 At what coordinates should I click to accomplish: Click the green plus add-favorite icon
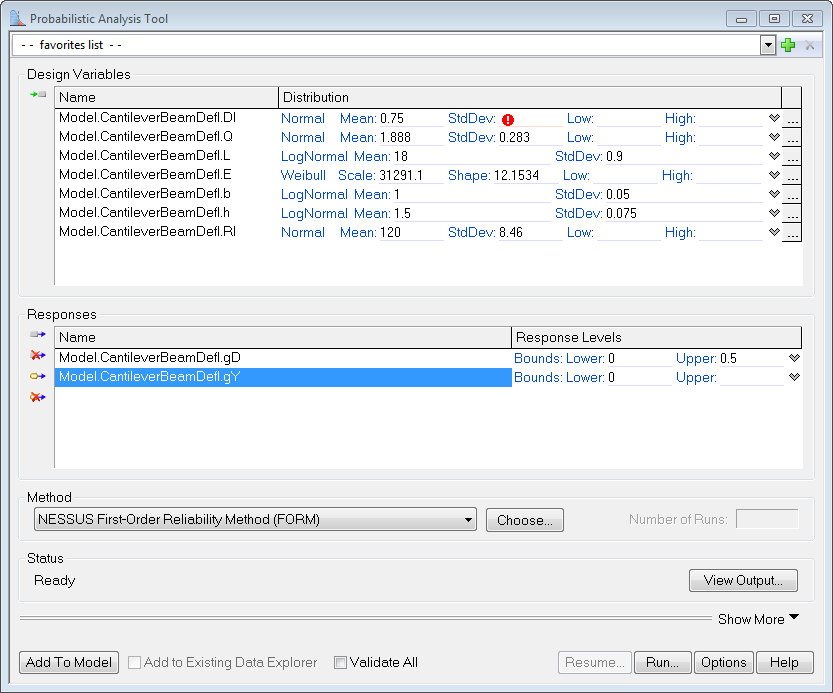coord(788,45)
